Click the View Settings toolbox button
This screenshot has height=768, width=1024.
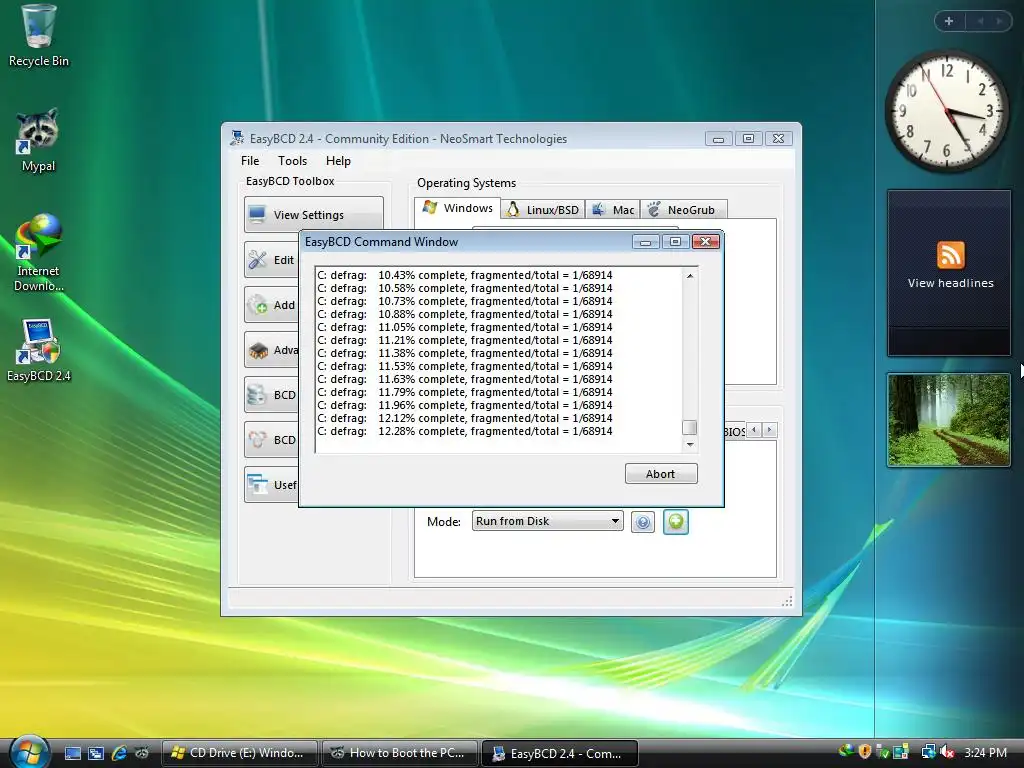(313, 214)
